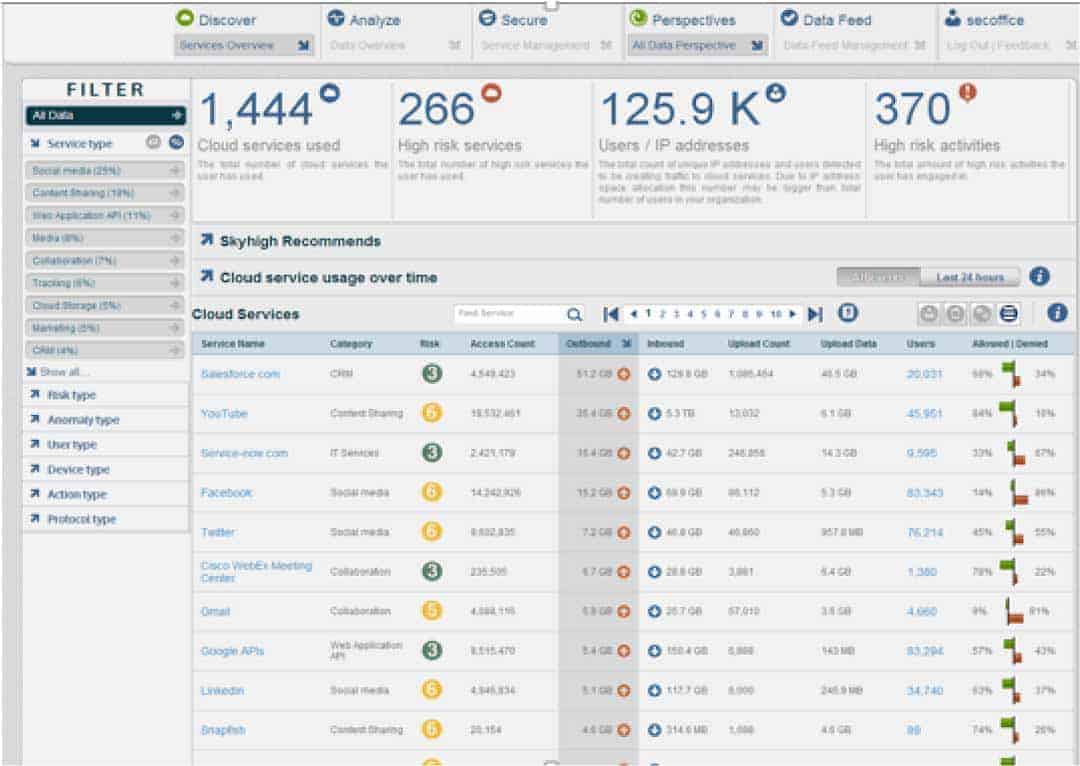
Task: Click the third grey view icon
Action: (x=982, y=314)
